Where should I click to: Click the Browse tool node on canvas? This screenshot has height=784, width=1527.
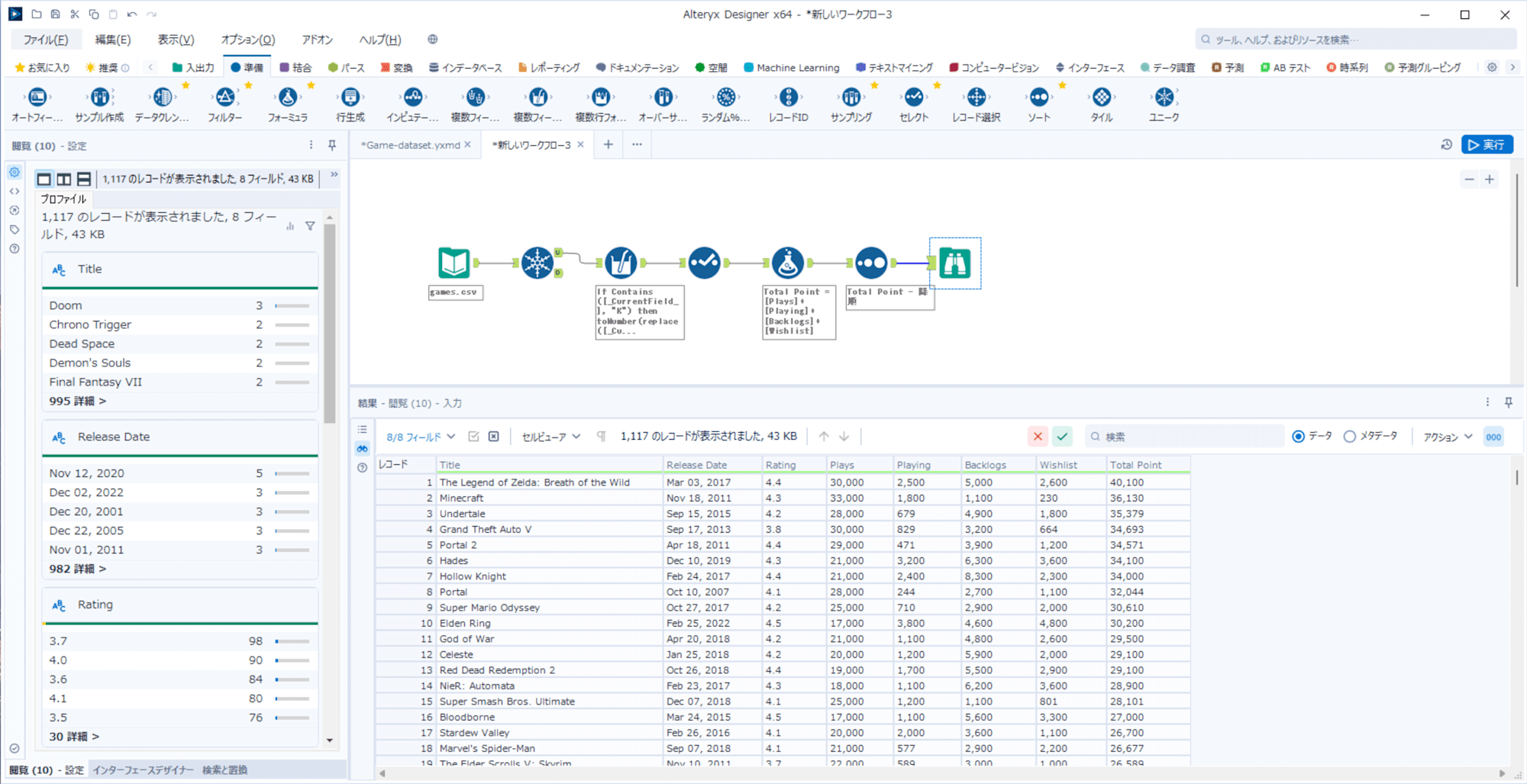pyautogui.click(x=954, y=263)
